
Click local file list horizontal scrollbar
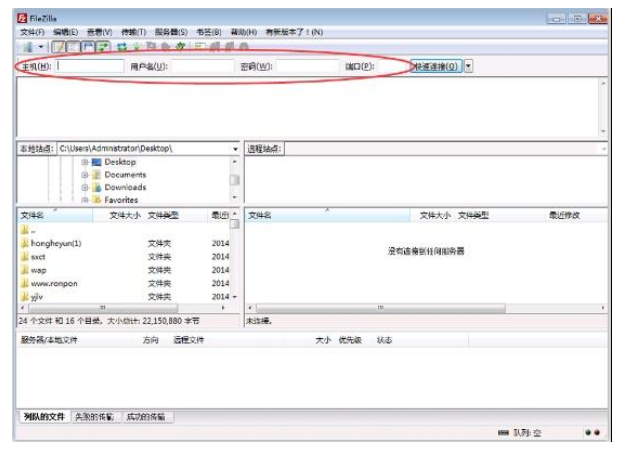(x=103, y=308)
